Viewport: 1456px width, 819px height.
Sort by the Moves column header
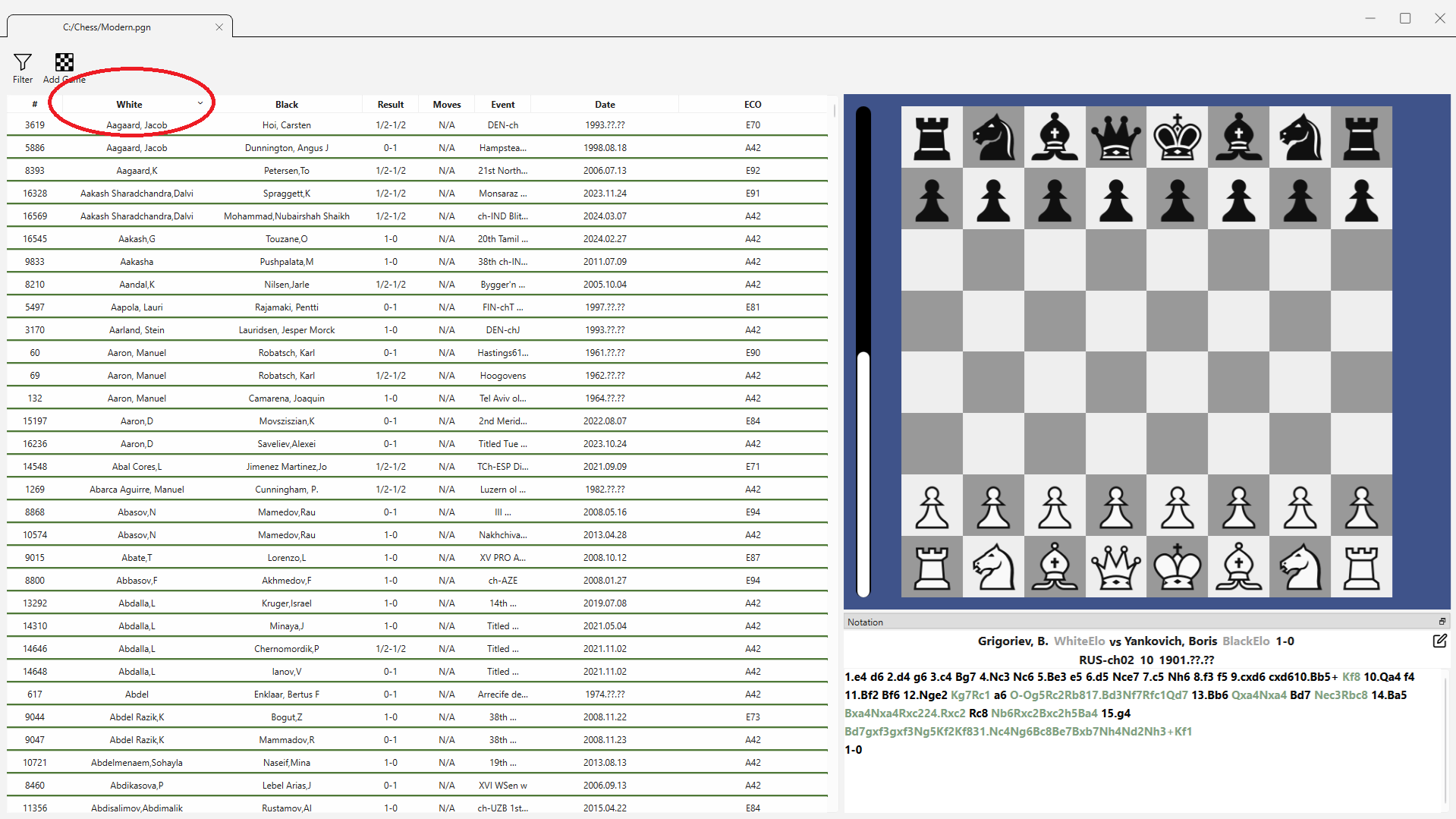[447, 105]
